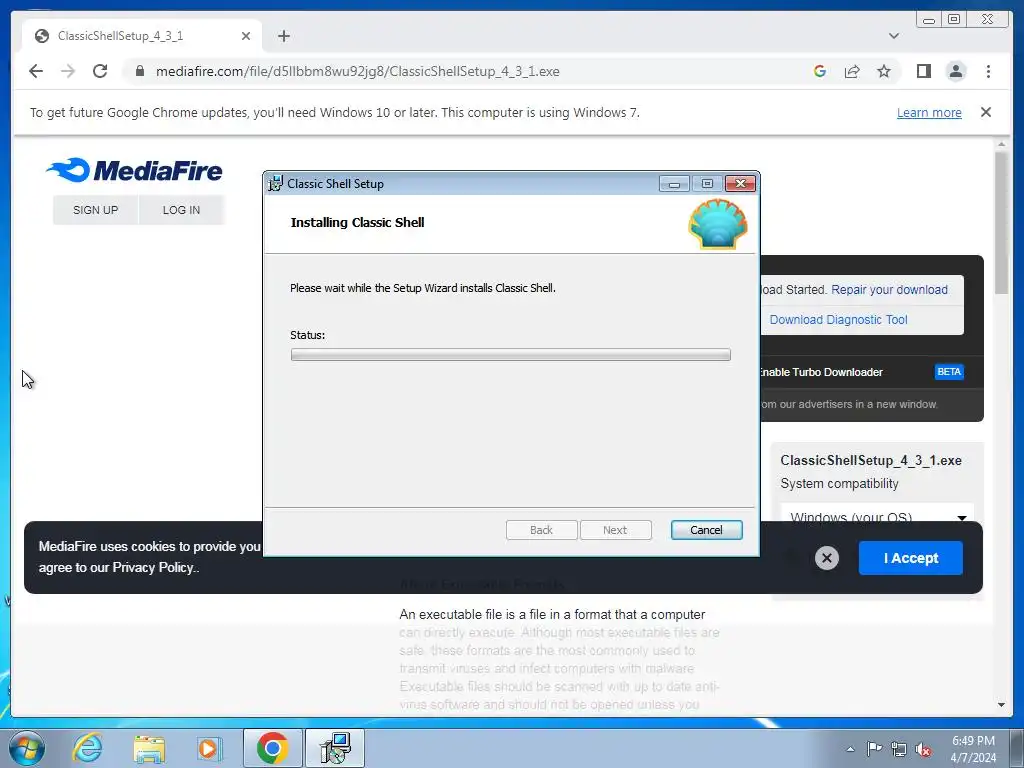
Task: Open Chrome's side panel
Action: [x=923, y=71]
